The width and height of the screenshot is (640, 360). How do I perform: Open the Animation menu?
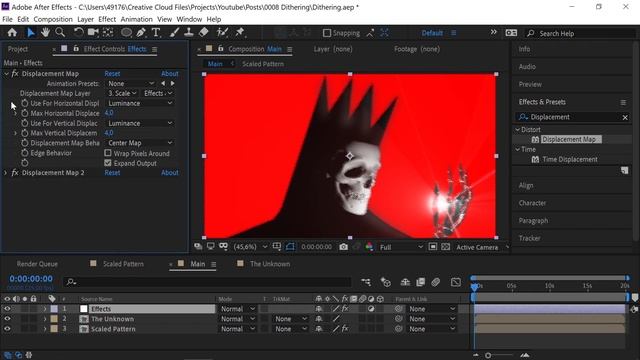136,19
